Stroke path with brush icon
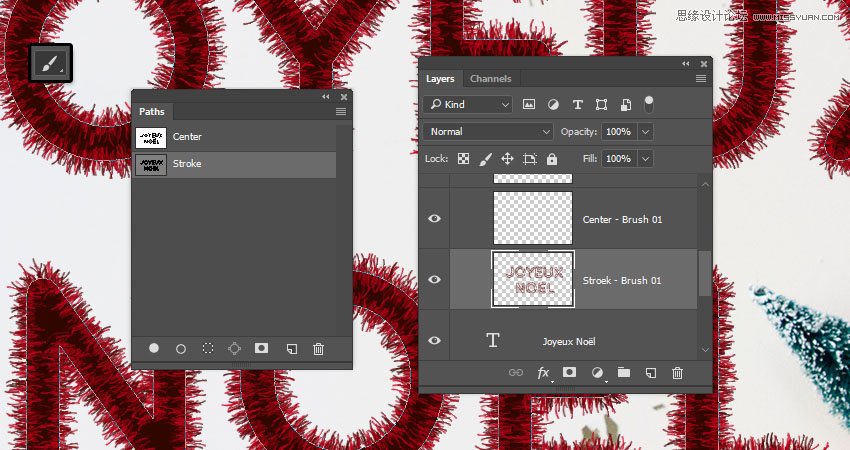 [x=181, y=349]
